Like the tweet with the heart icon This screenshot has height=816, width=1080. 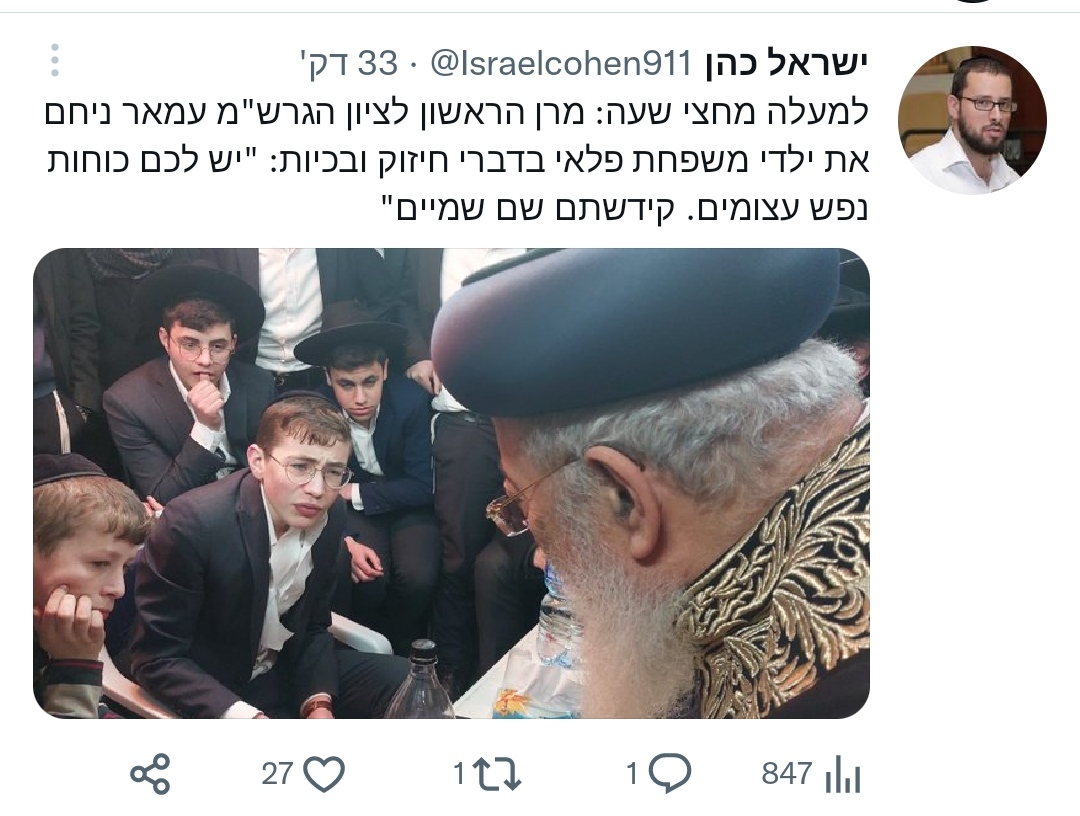[x=324, y=774]
